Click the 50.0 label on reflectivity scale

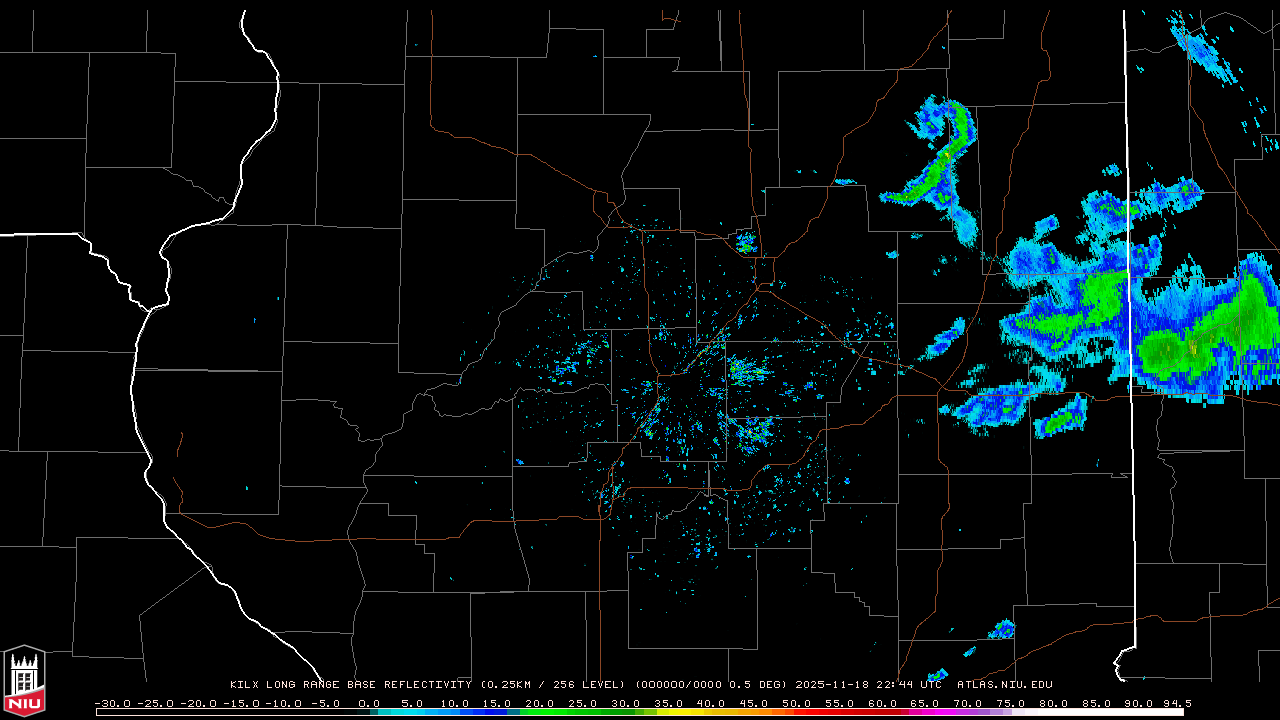[797, 703]
